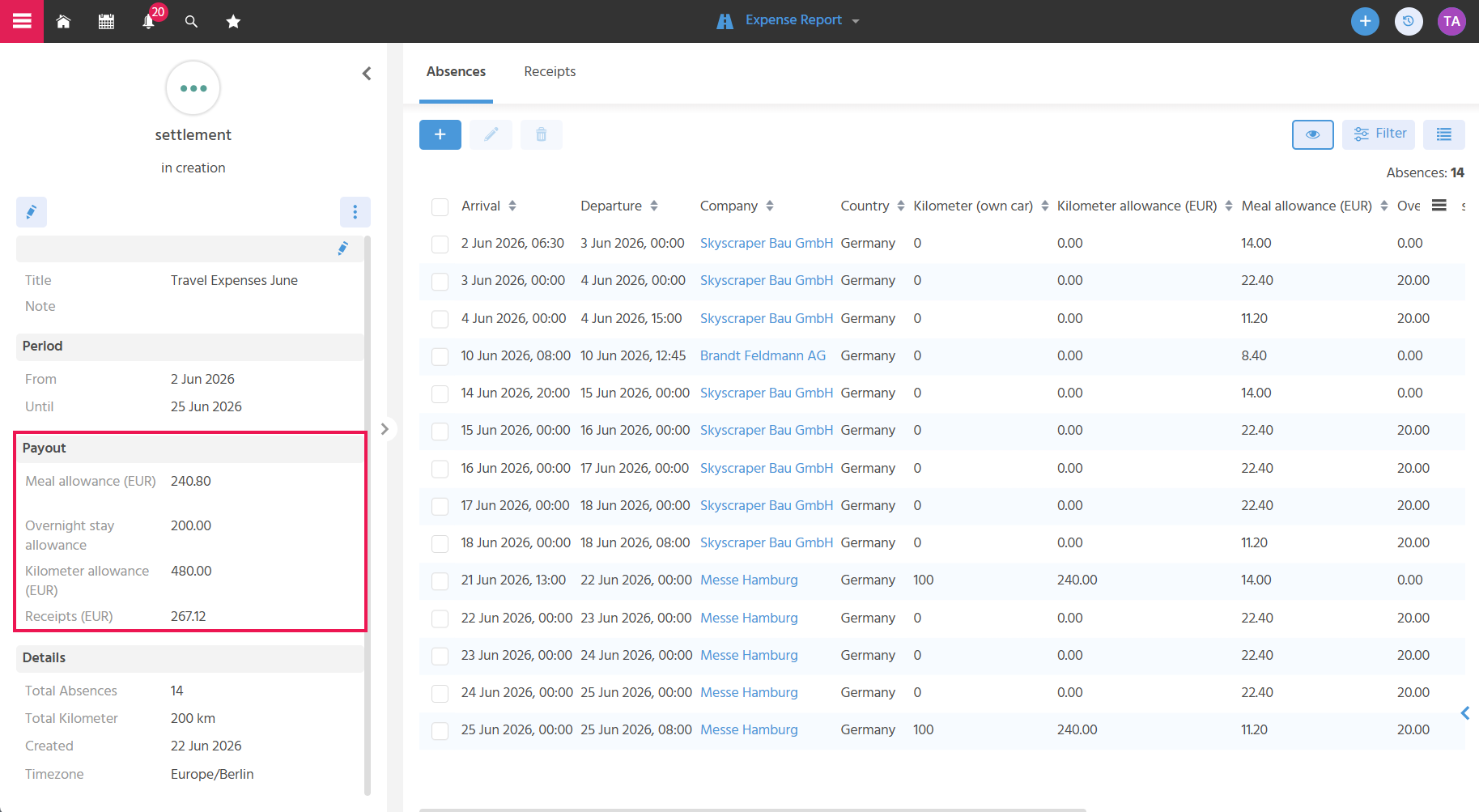Select the Brandt Feldmann AG row checkbox
The image size is (1479, 812).
tap(440, 356)
